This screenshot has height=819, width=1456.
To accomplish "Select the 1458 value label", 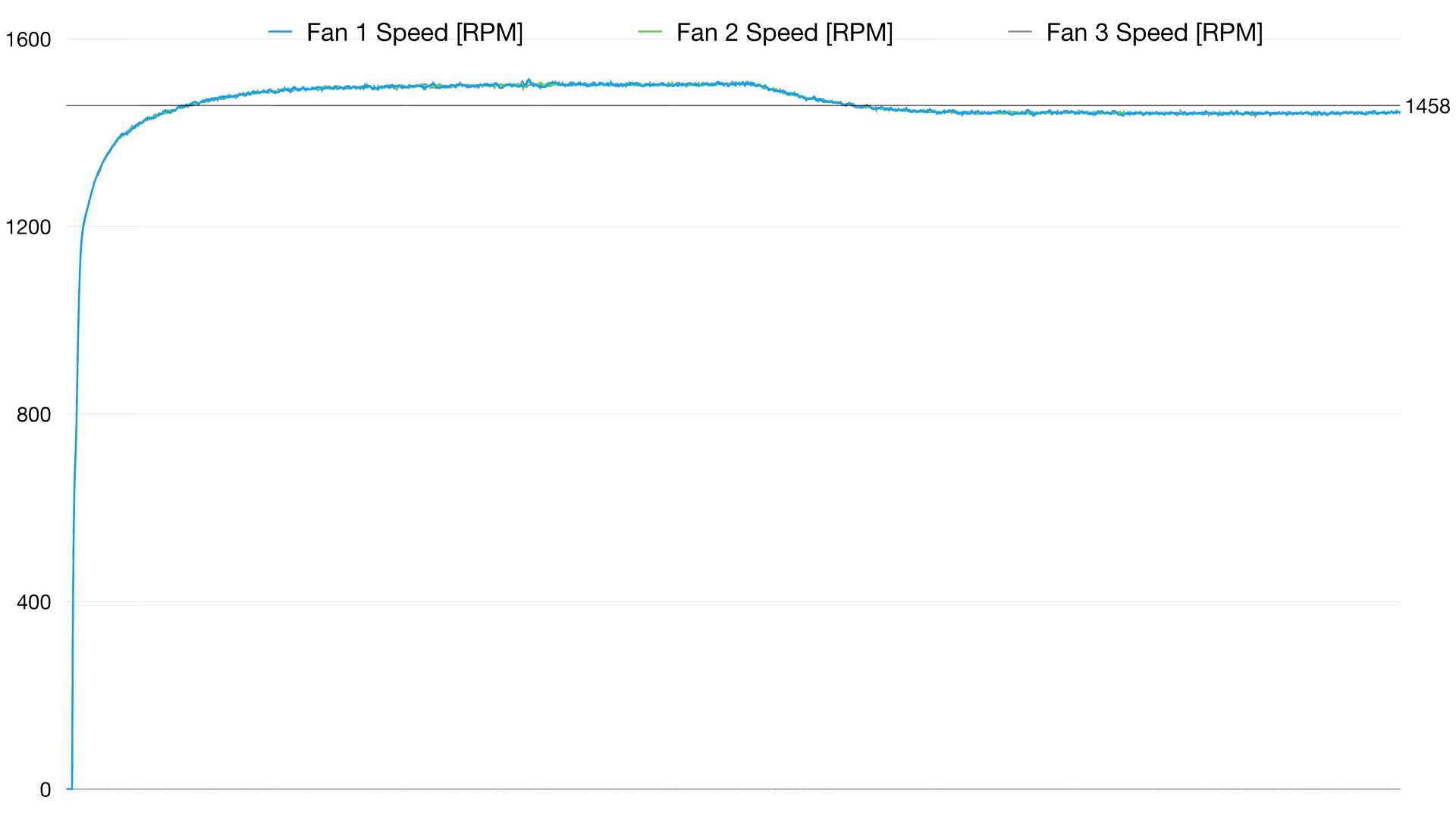I will tap(1427, 107).
